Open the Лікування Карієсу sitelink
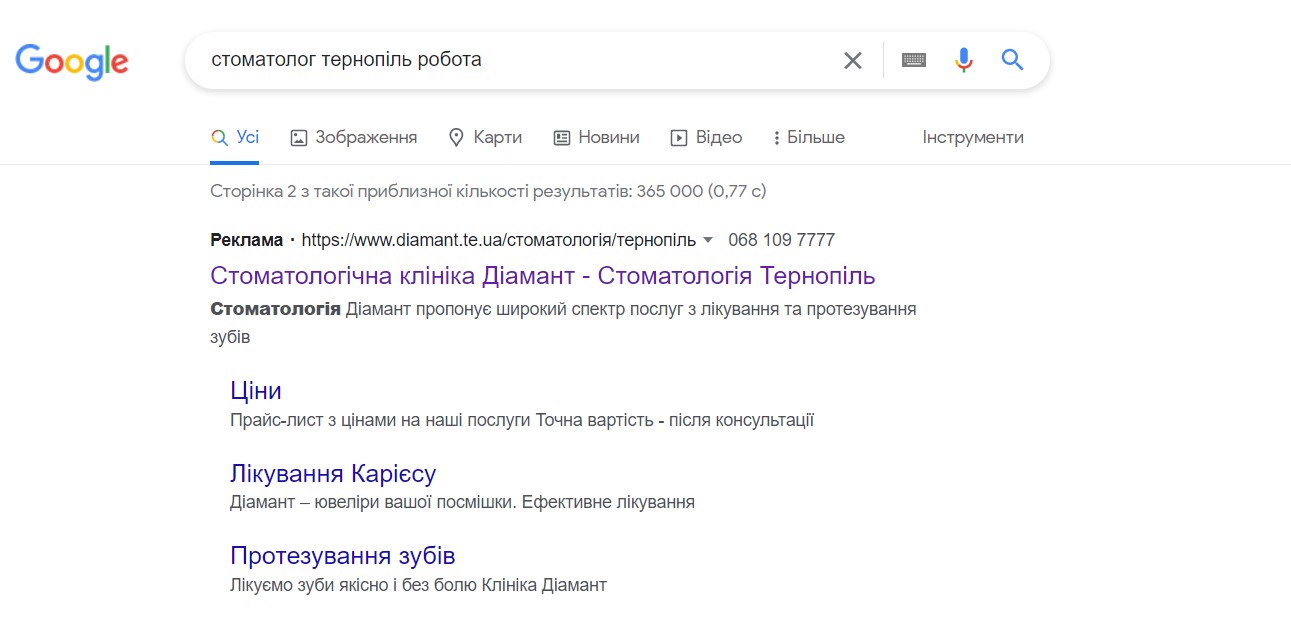1291x629 pixels. click(x=333, y=473)
